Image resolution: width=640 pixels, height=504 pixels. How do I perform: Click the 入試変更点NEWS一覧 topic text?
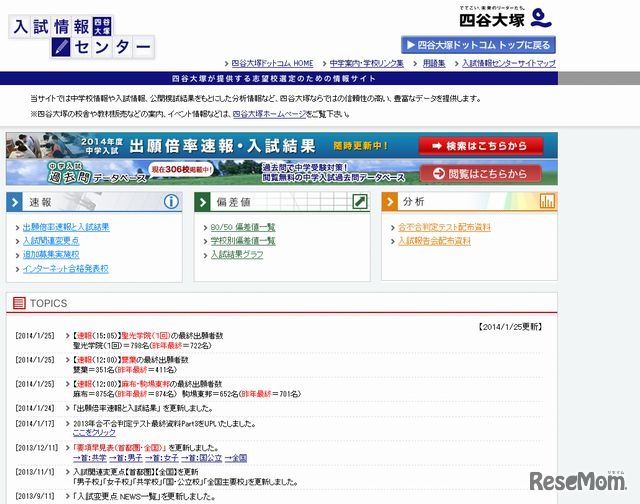point(144,497)
